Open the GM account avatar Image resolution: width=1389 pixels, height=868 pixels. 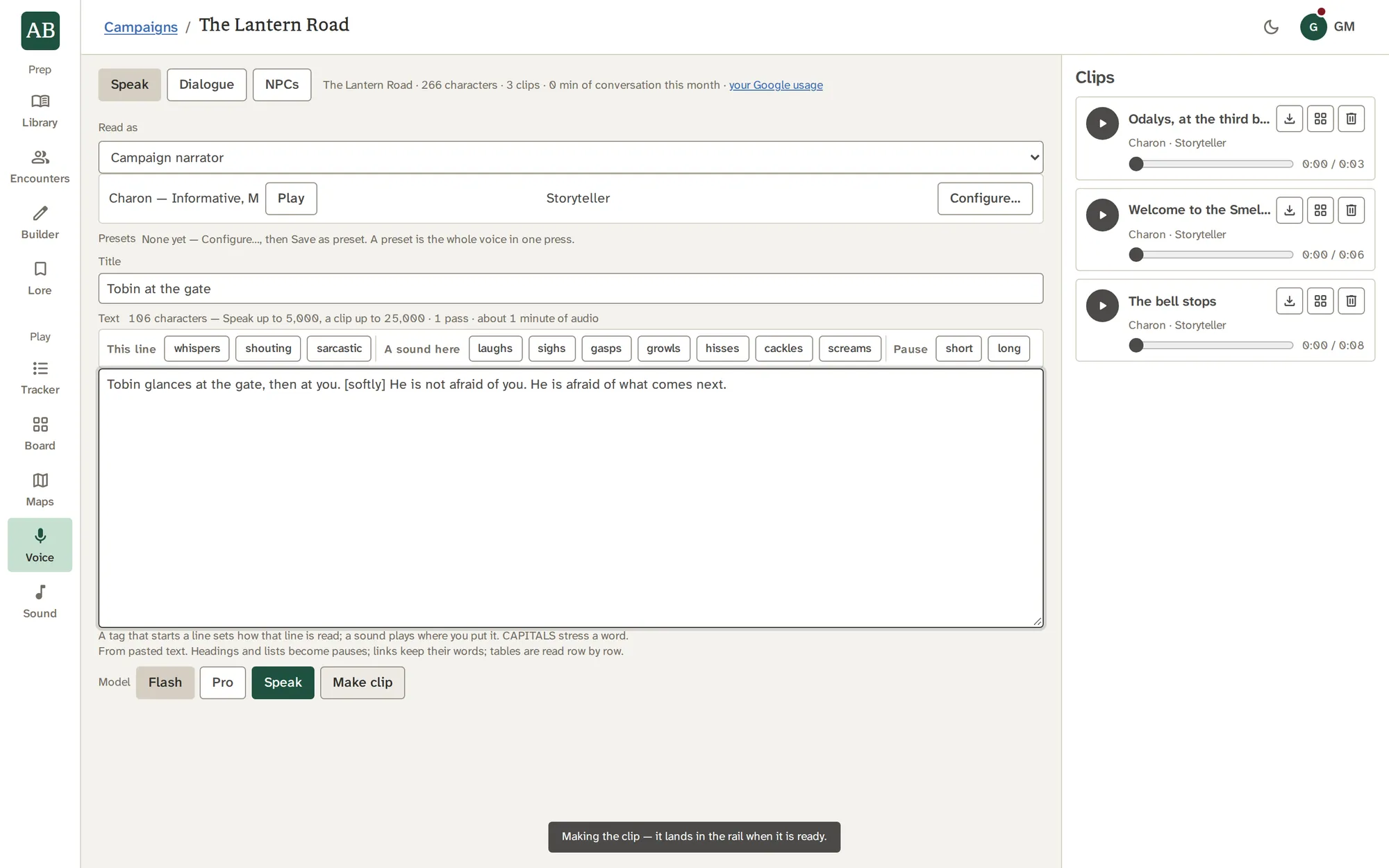(1313, 27)
